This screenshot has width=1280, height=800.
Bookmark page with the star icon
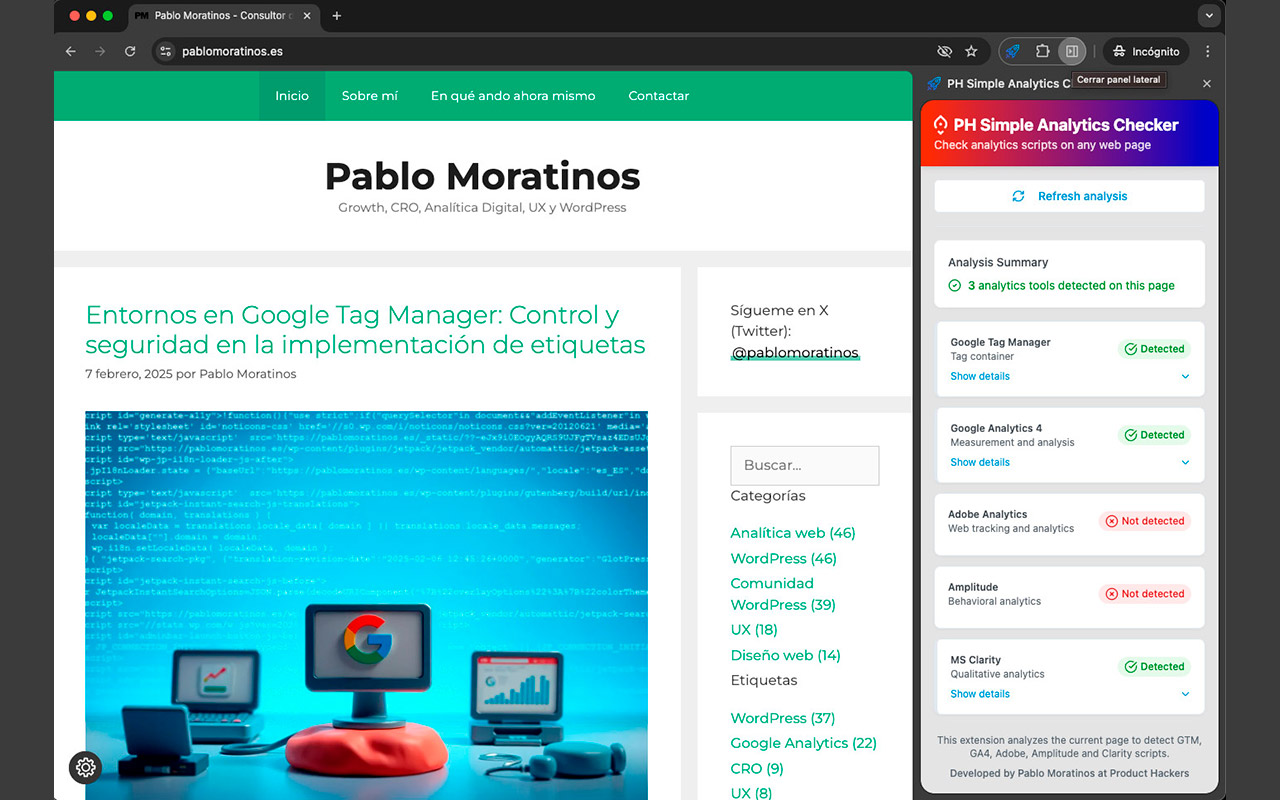click(971, 51)
